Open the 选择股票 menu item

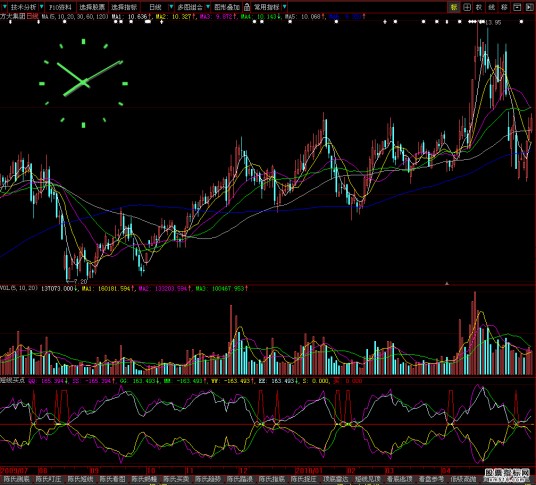(92, 7)
